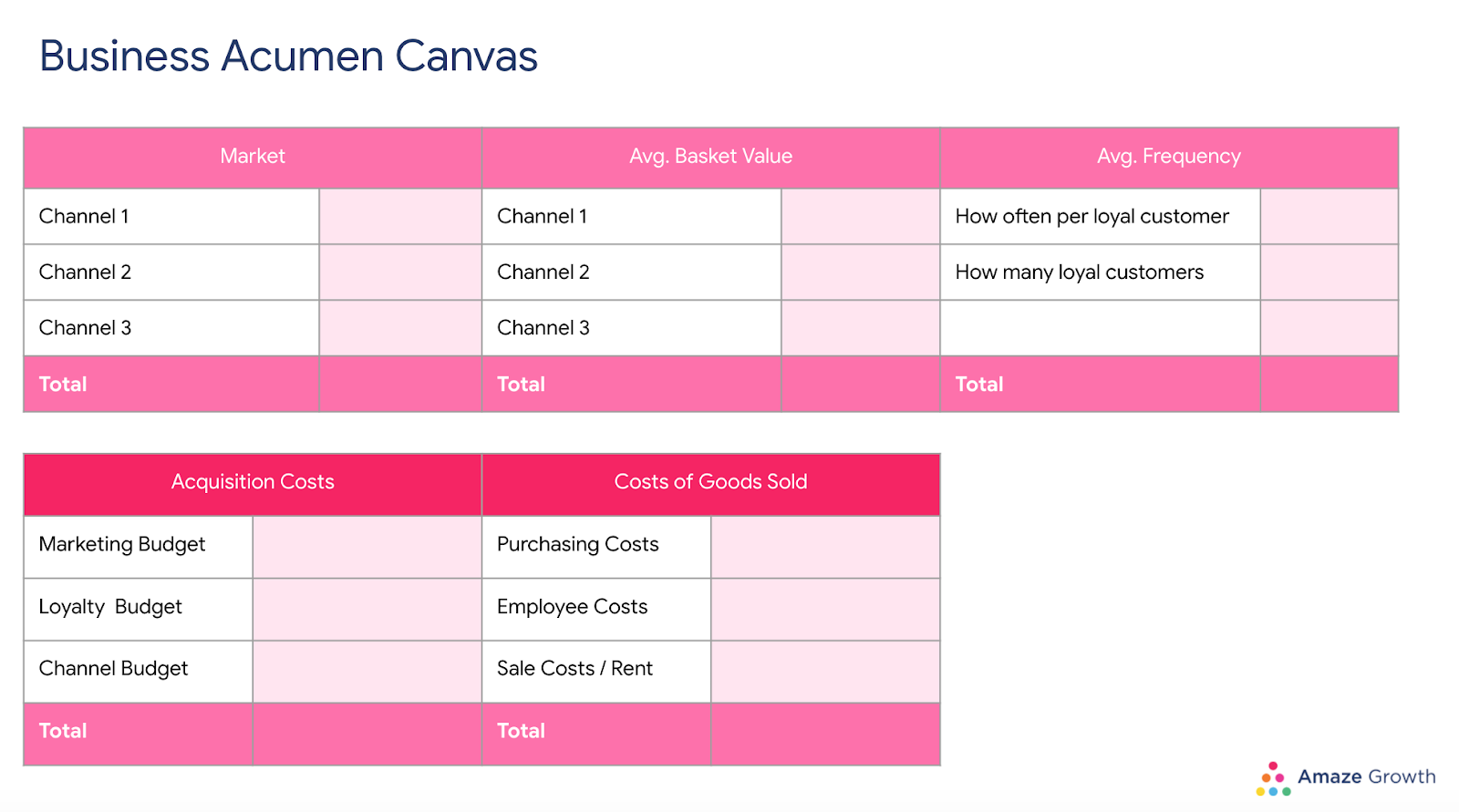Select the Purchasing Costs value cell
This screenshot has height=812, width=1459.
[825, 547]
